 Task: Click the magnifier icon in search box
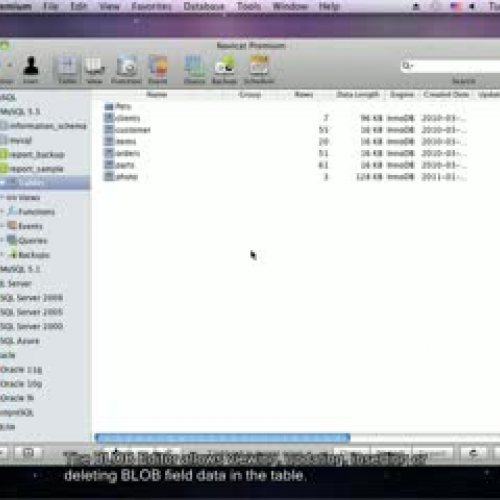pyautogui.click(x=407, y=66)
